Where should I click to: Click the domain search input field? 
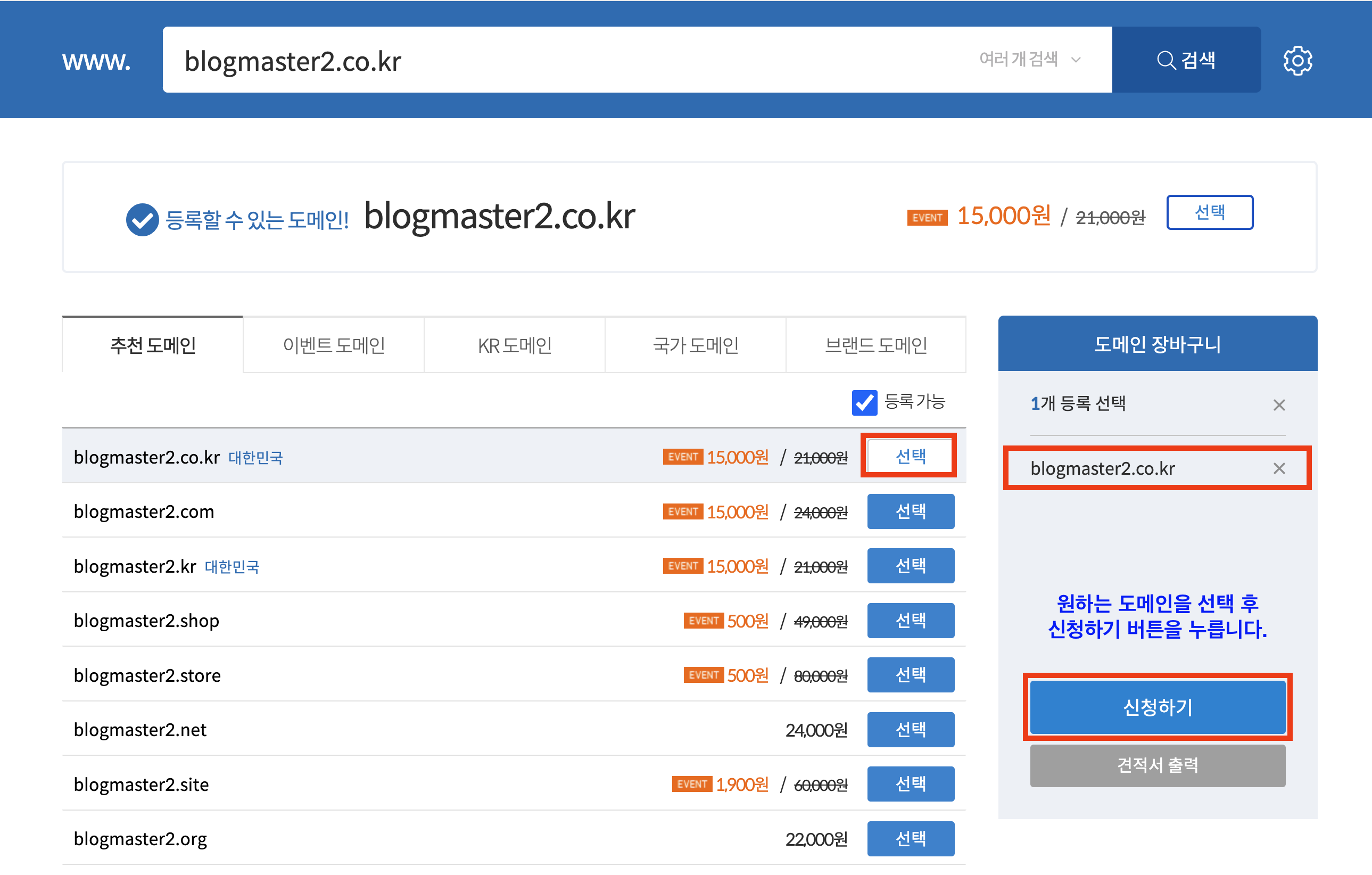point(570,60)
